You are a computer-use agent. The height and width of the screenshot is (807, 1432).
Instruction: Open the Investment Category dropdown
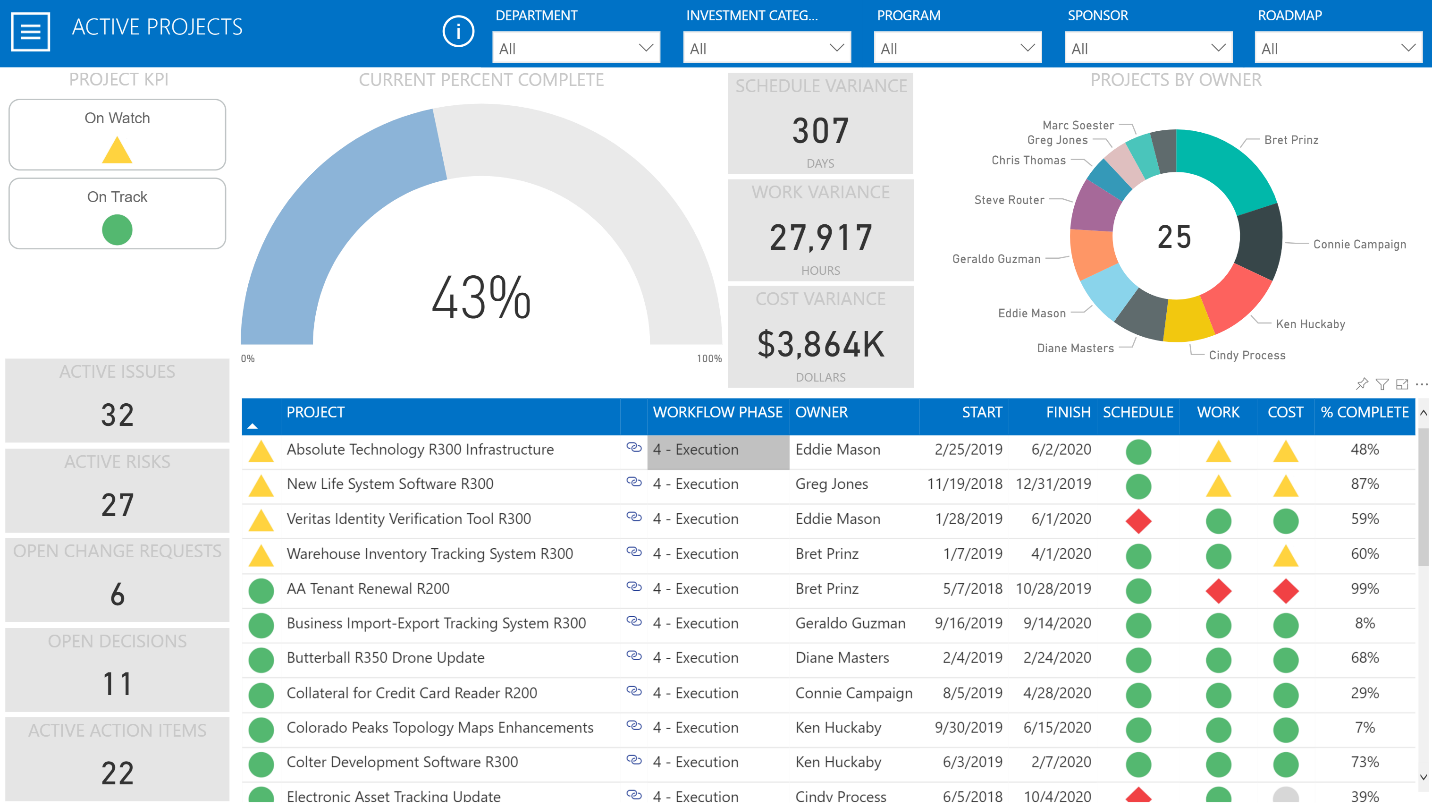click(x=767, y=48)
